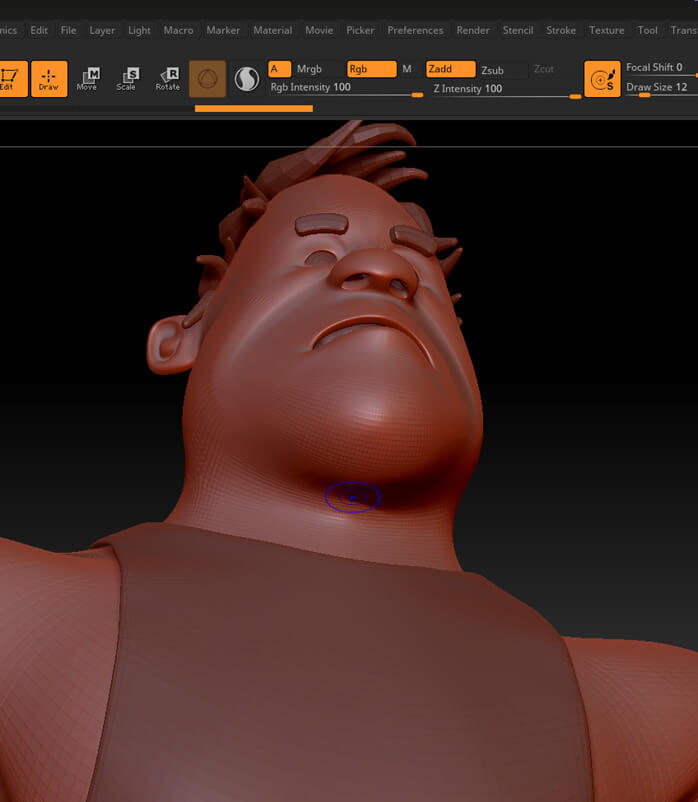Select the Rotate tool

click(x=168, y=79)
